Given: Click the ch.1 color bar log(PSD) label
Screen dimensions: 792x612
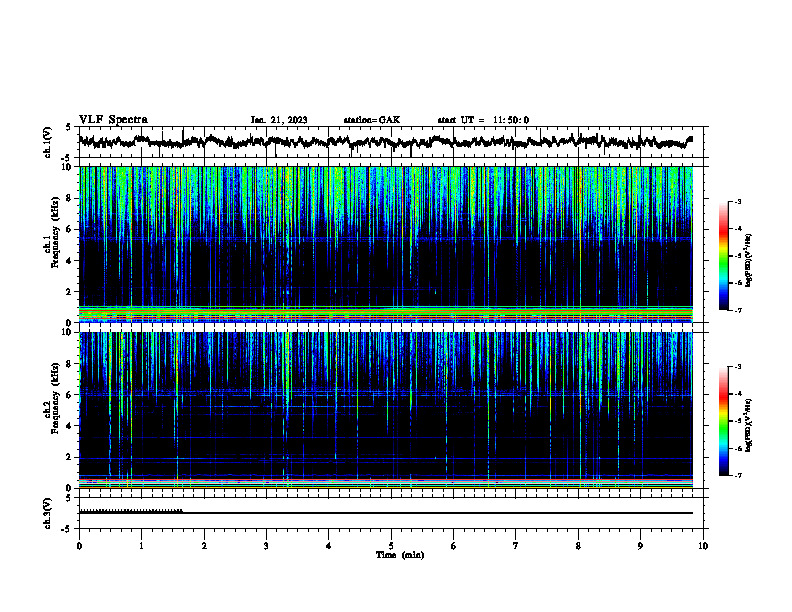Looking at the screenshot, I should 749,260.
